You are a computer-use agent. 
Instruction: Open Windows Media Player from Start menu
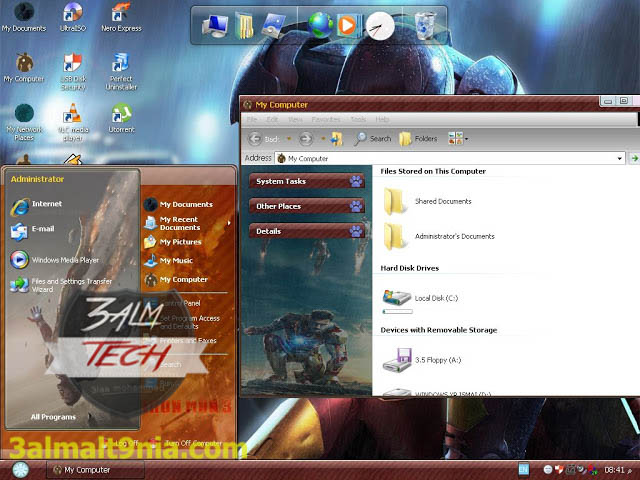55,260
